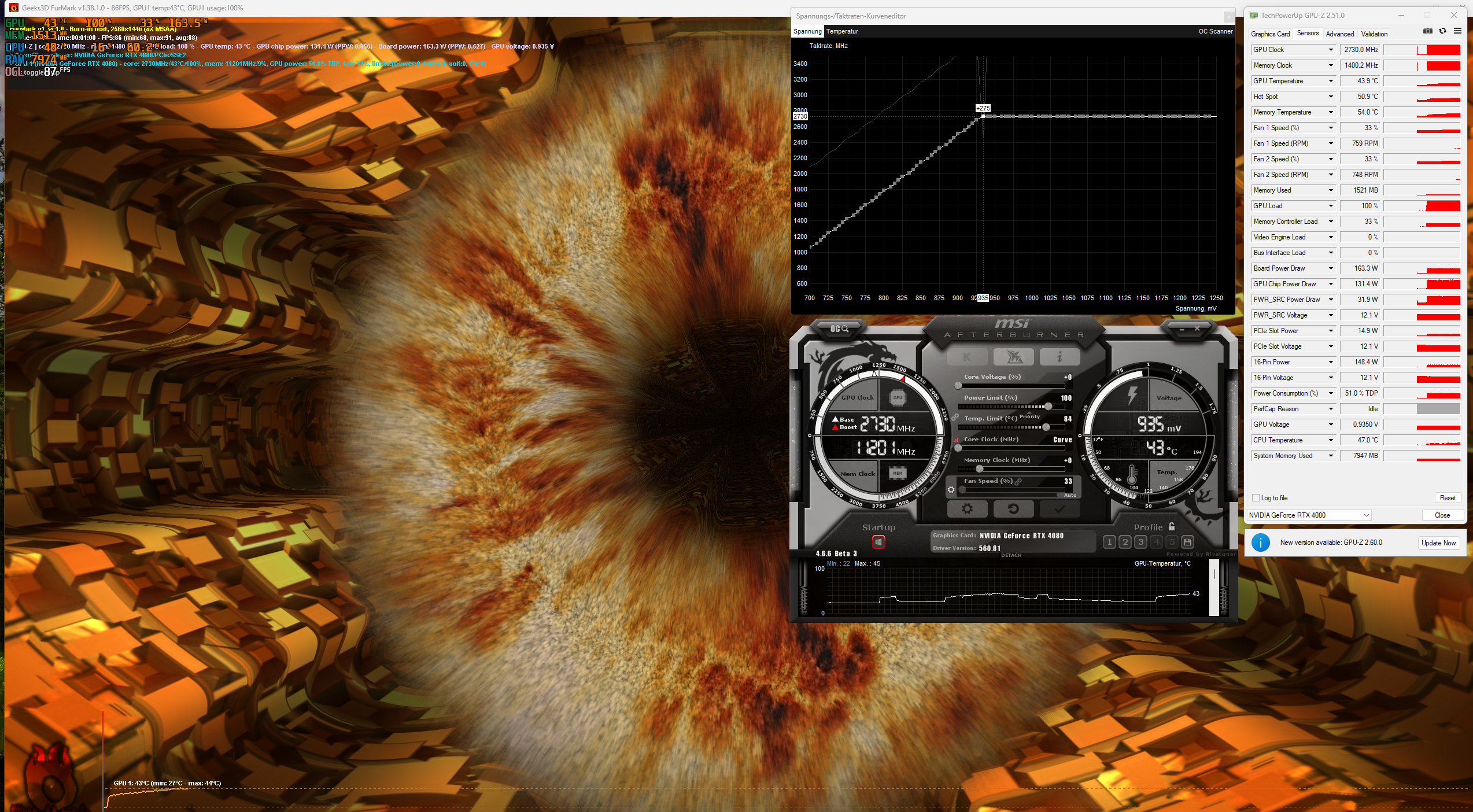
Task: Click the save profile floppy icon
Action: tap(1187, 542)
